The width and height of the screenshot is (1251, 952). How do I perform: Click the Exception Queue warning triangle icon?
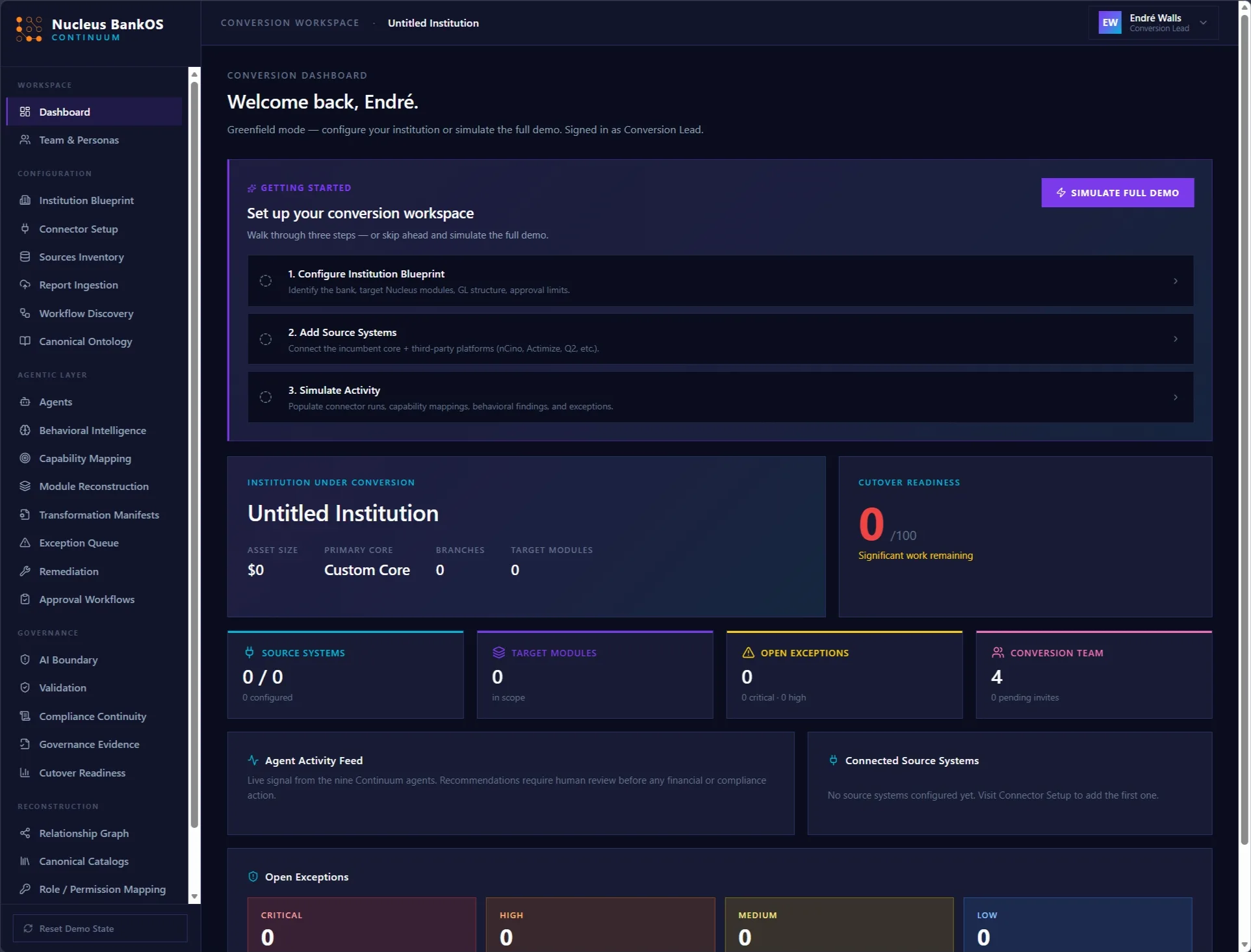(x=25, y=543)
